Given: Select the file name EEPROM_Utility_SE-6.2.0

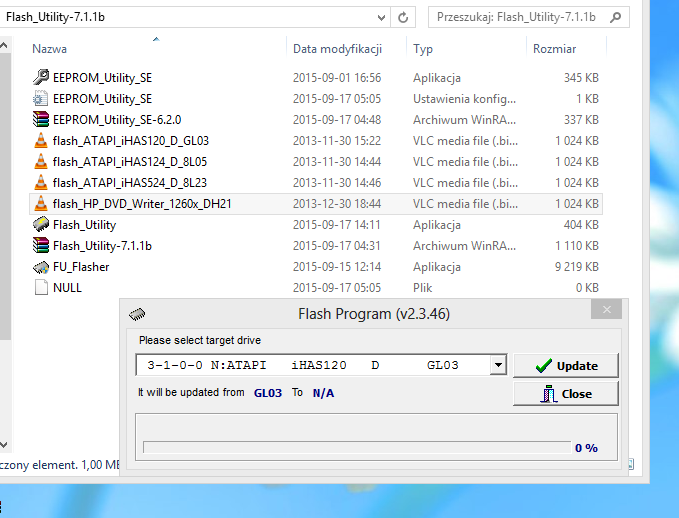Looking at the screenshot, I should (x=117, y=120).
